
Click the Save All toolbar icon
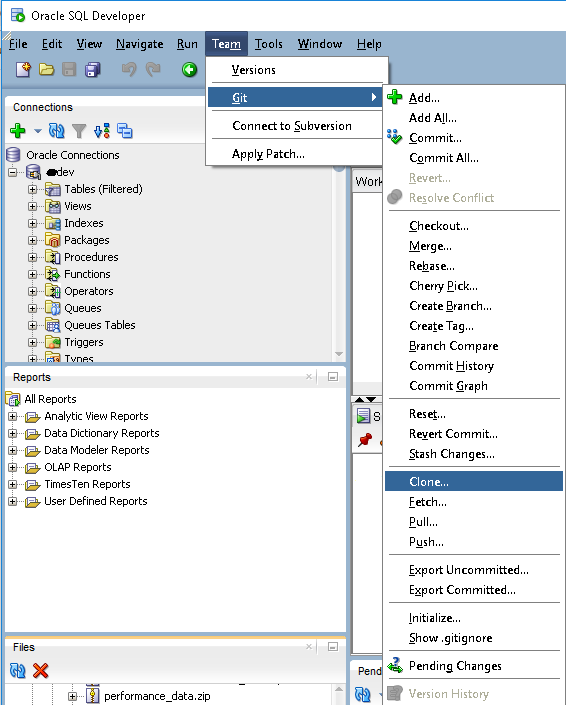pos(93,70)
